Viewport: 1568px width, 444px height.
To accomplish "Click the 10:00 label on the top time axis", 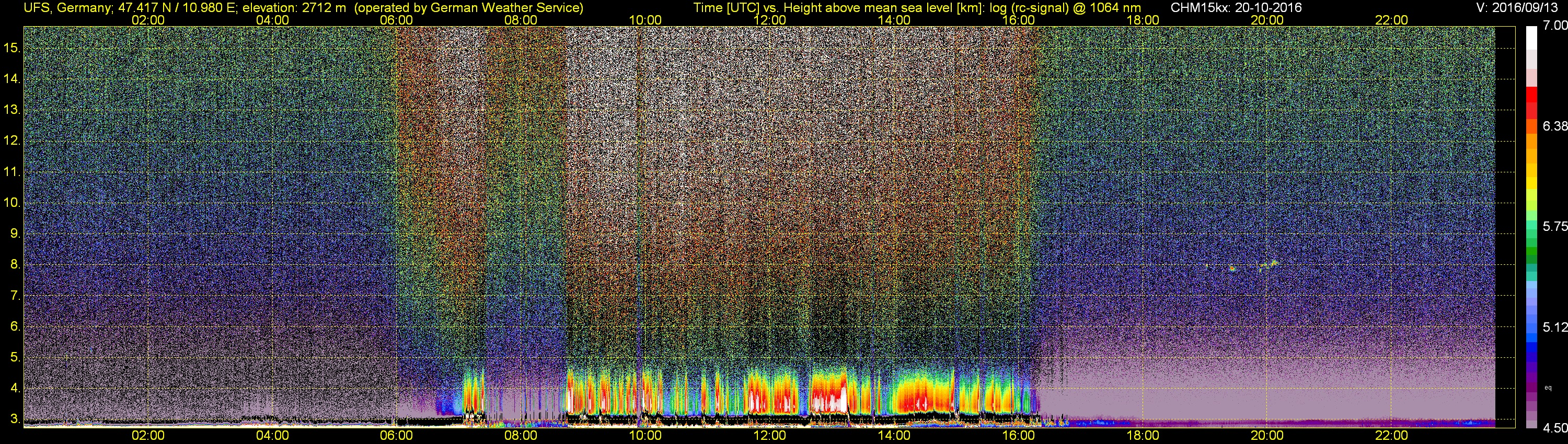I will click(x=645, y=20).
